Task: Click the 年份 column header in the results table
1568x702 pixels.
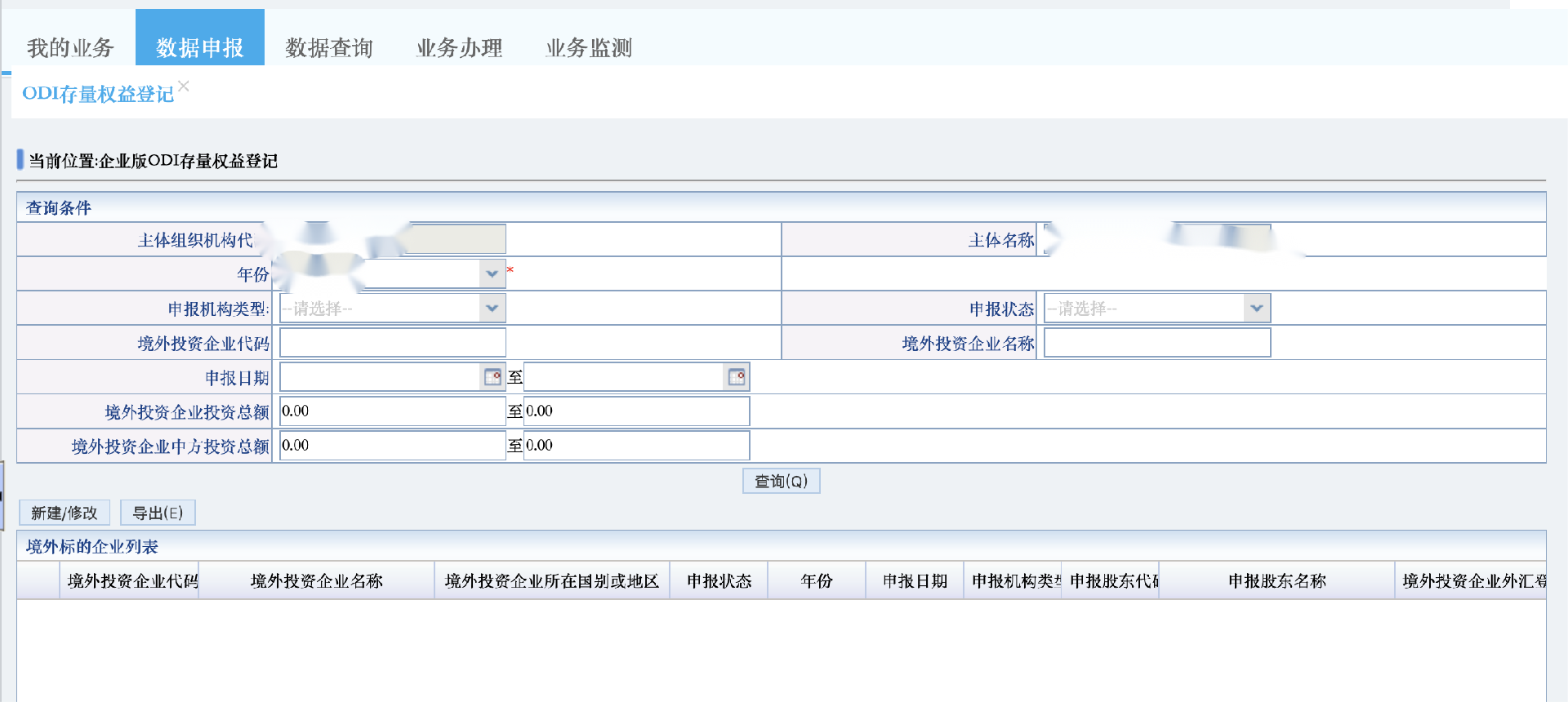Action: coord(817,580)
